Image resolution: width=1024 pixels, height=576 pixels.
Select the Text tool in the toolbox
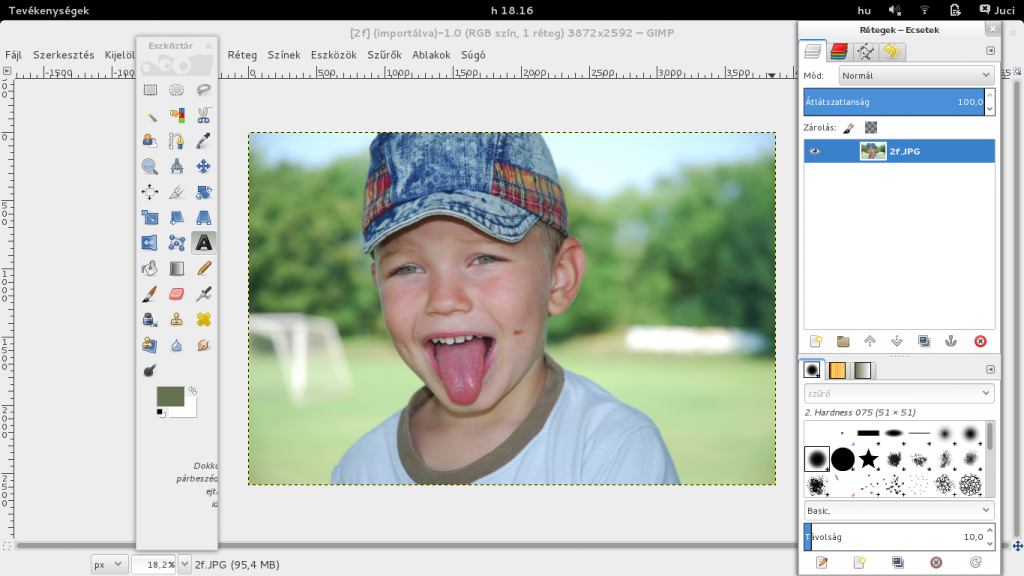[x=202, y=241]
